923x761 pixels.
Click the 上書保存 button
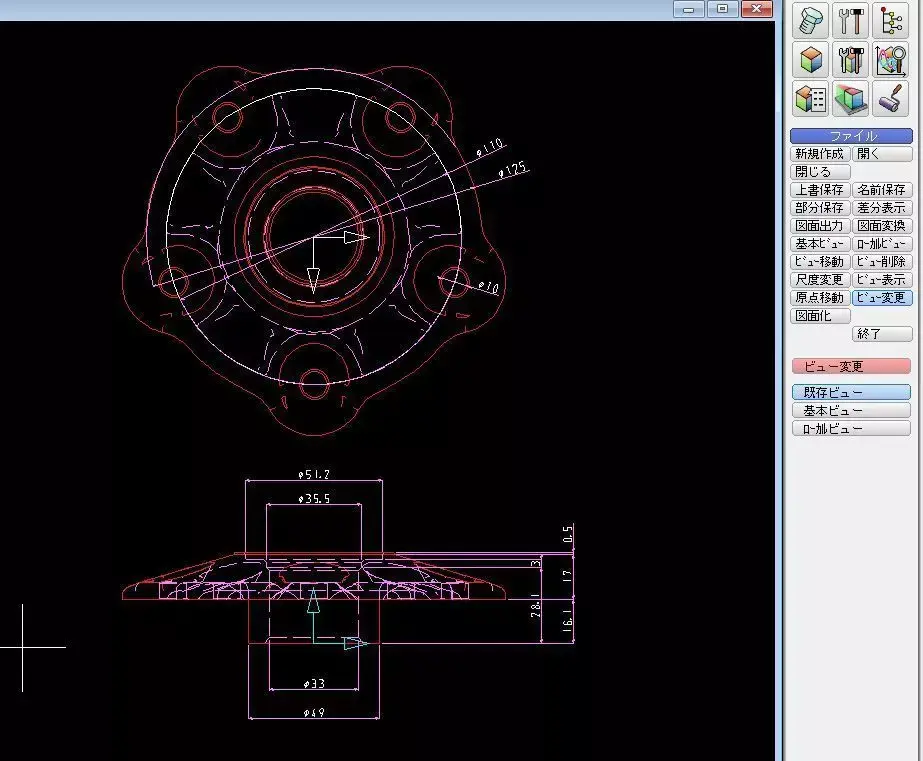point(820,190)
